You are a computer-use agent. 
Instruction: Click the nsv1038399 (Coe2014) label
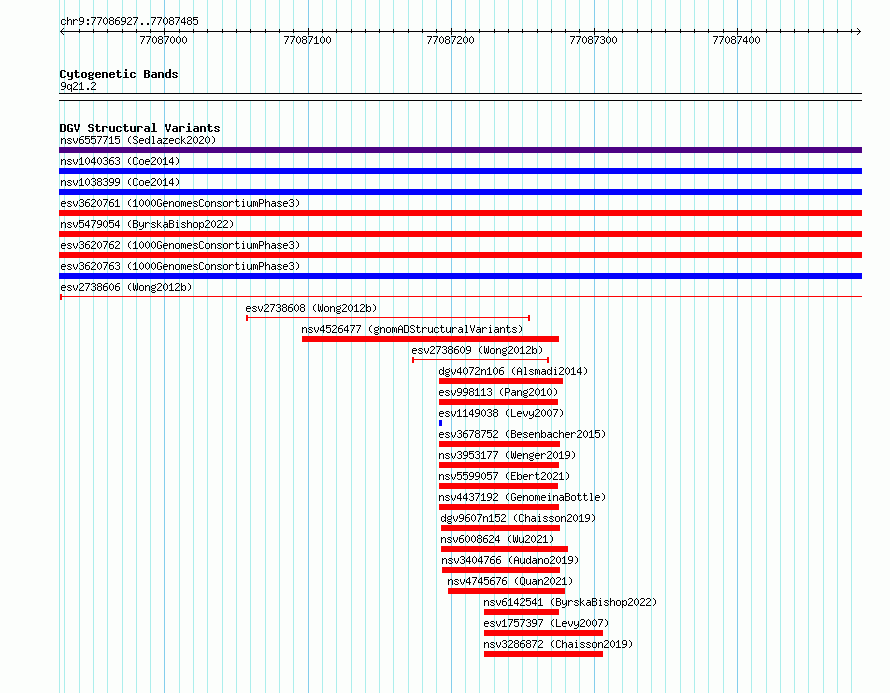pos(120,182)
